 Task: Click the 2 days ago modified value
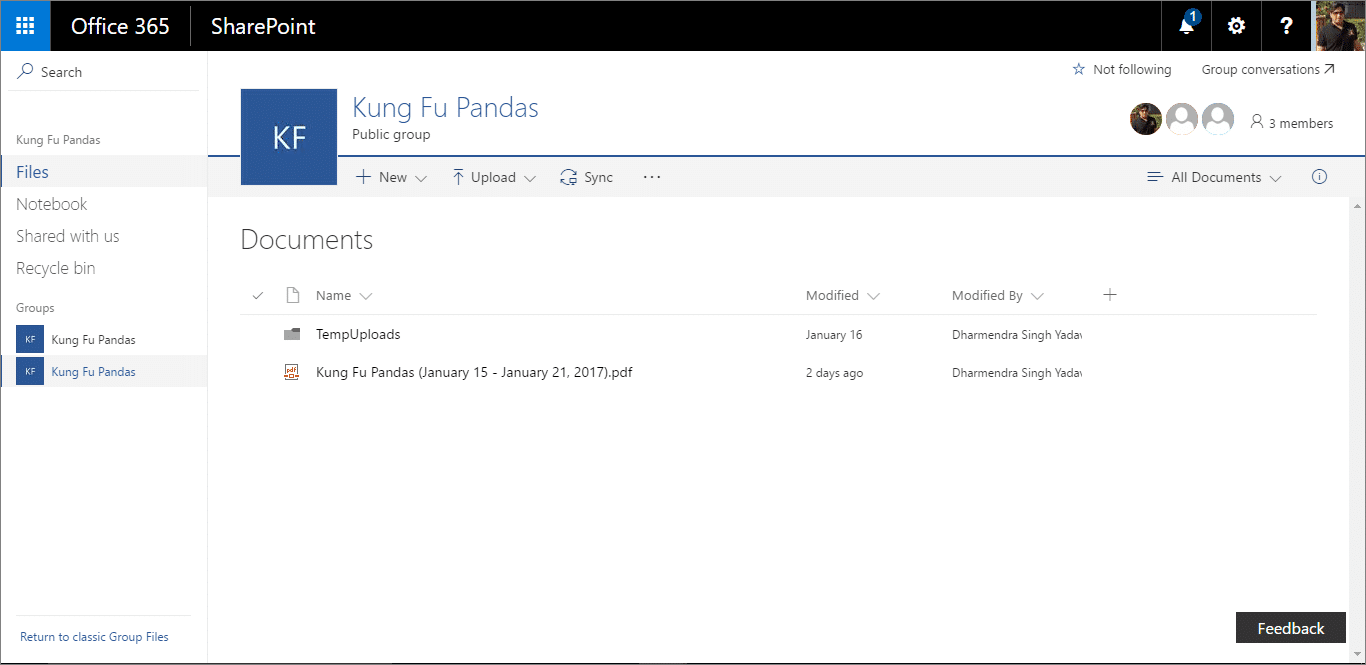pos(834,373)
